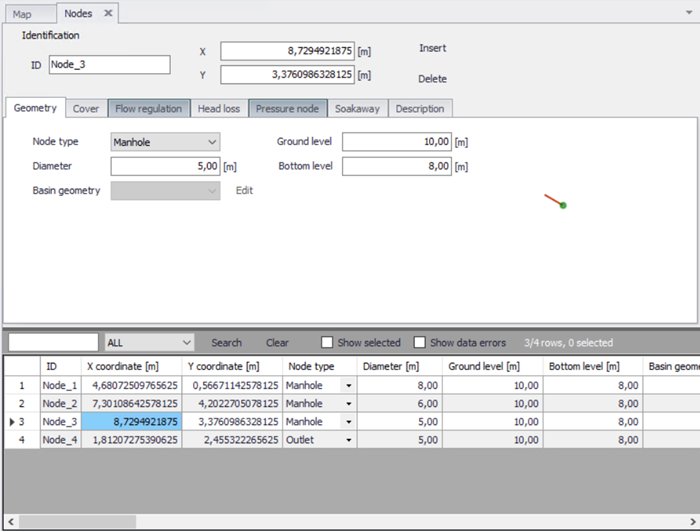Click the Delete button
The image size is (700, 531).
pos(432,79)
